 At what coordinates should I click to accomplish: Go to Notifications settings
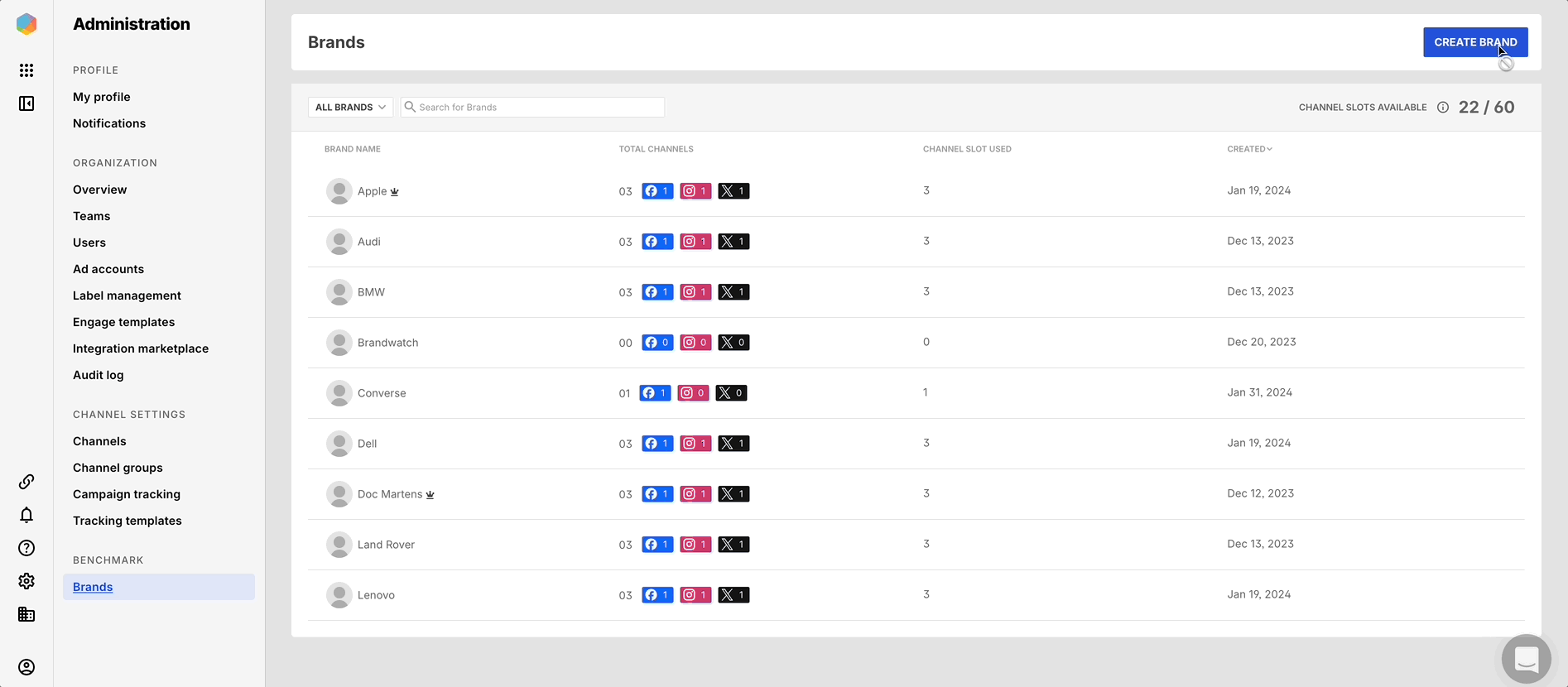(x=109, y=123)
